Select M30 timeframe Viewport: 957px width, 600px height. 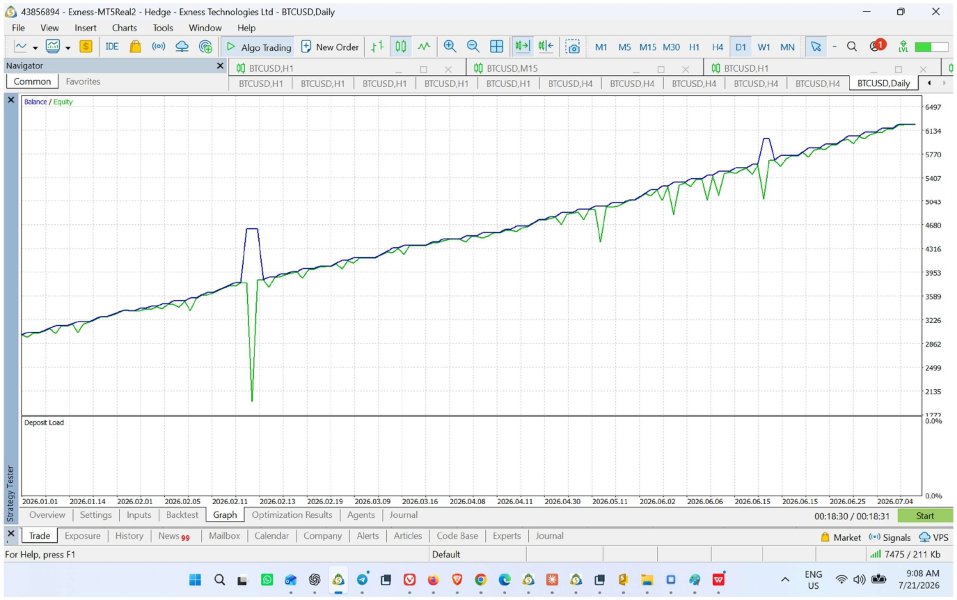(x=671, y=47)
